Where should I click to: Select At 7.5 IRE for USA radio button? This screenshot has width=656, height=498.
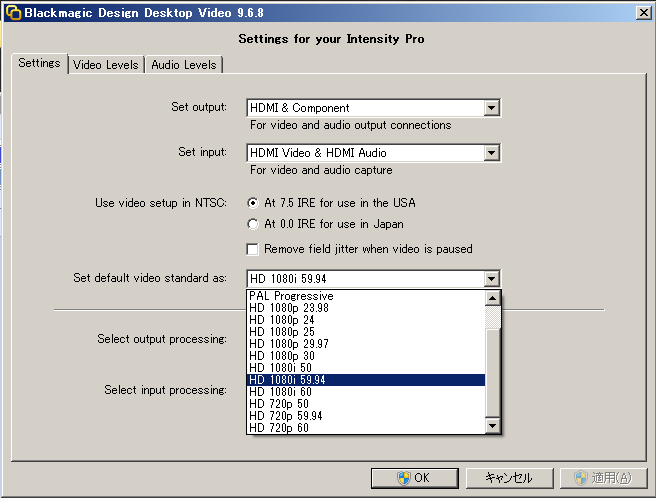tap(253, 203)
